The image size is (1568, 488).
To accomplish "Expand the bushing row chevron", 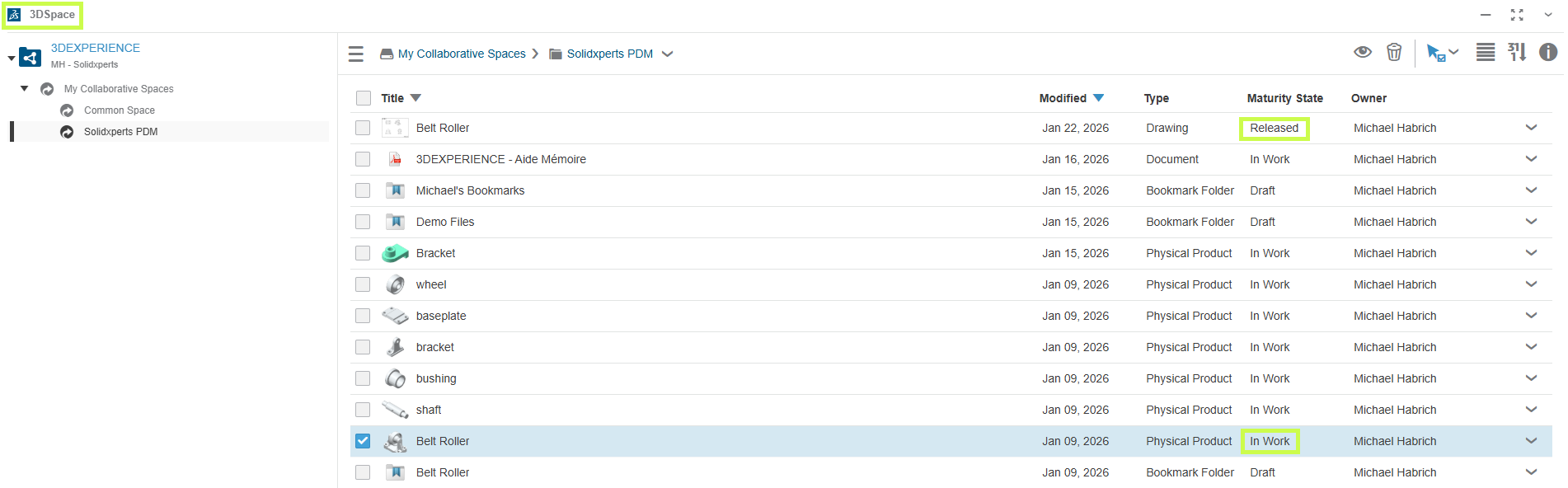I will 1531,378.
